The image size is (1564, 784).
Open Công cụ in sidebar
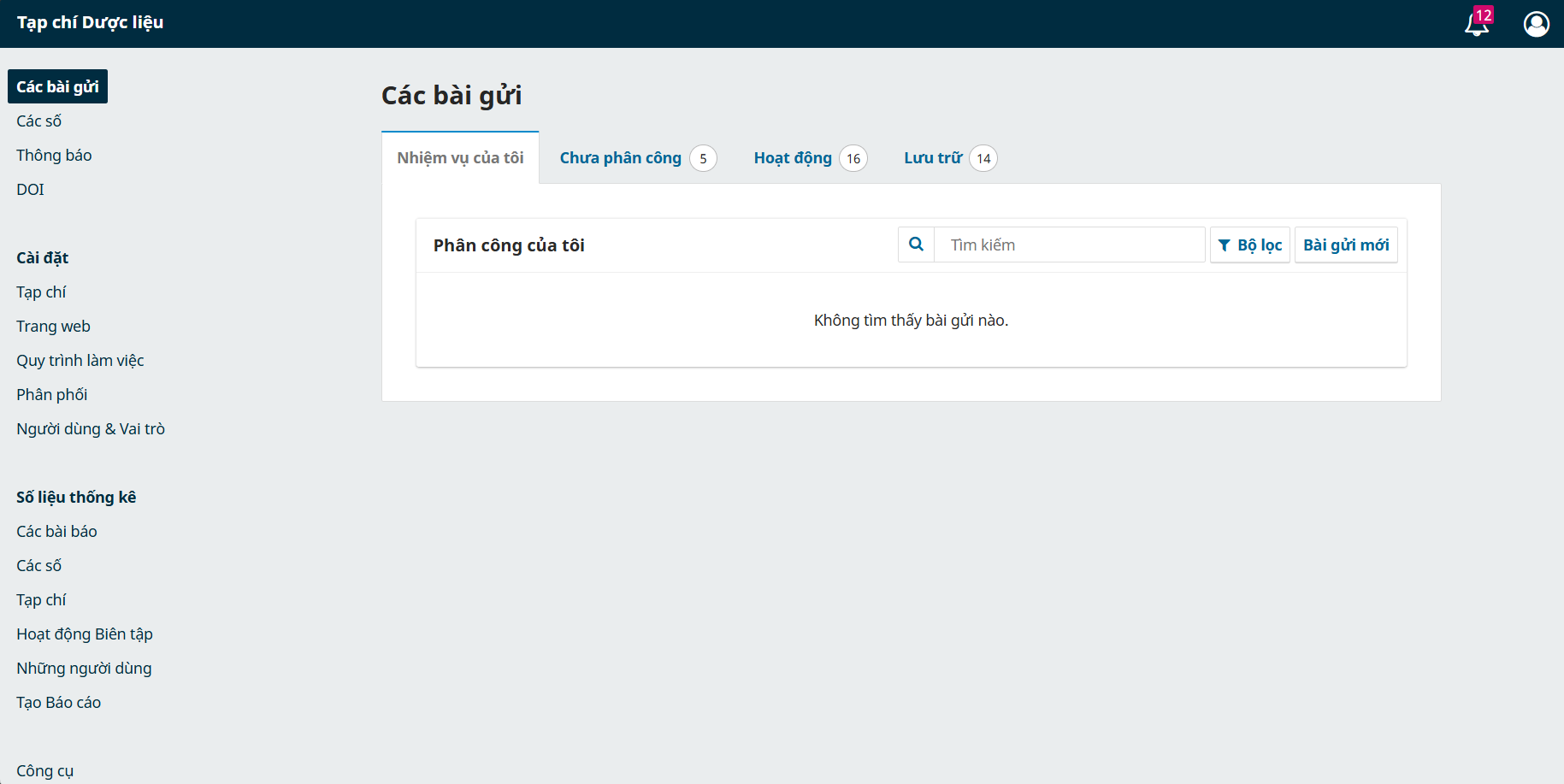(x=44, y=770)
